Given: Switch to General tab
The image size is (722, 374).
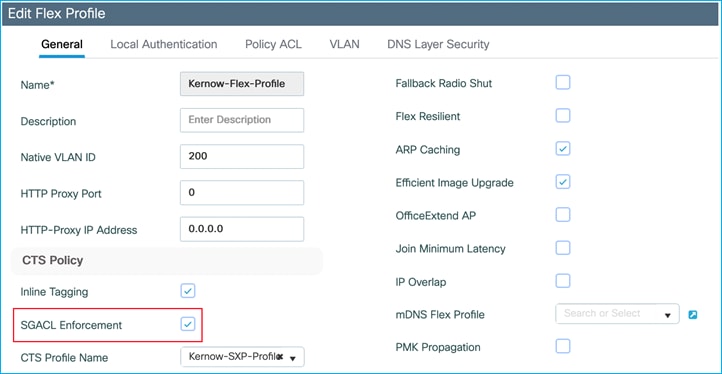Looking at the screenshot, I should 62,45.
